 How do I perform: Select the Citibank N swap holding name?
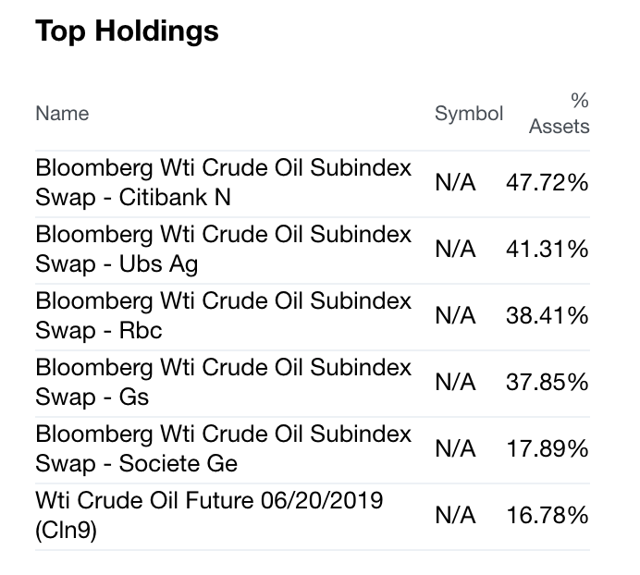point(223,183)
